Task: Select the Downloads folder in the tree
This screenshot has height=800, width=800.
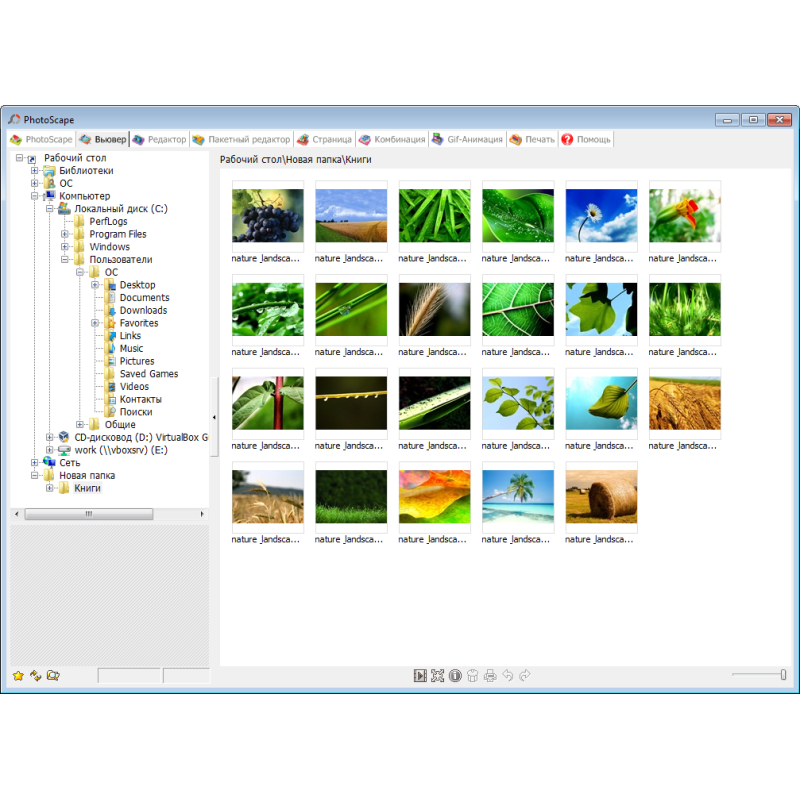Action: point(143,310)
